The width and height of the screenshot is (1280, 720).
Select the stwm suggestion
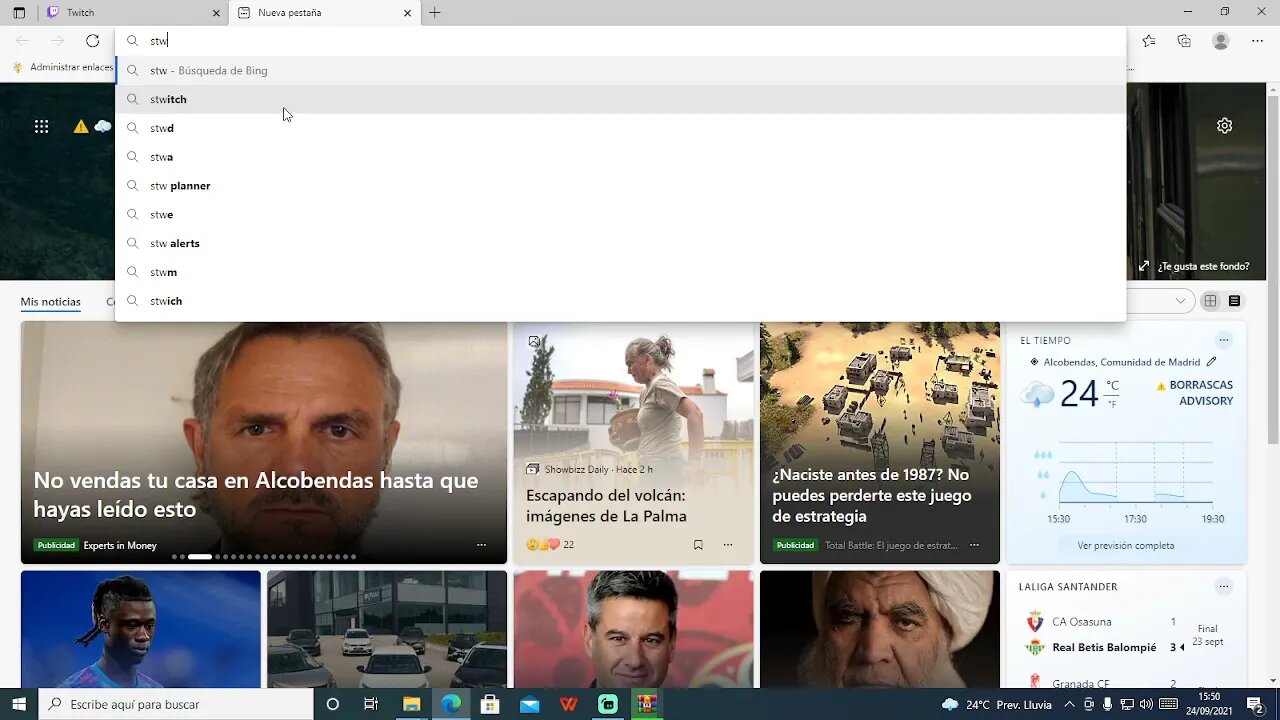coord(620,272)
